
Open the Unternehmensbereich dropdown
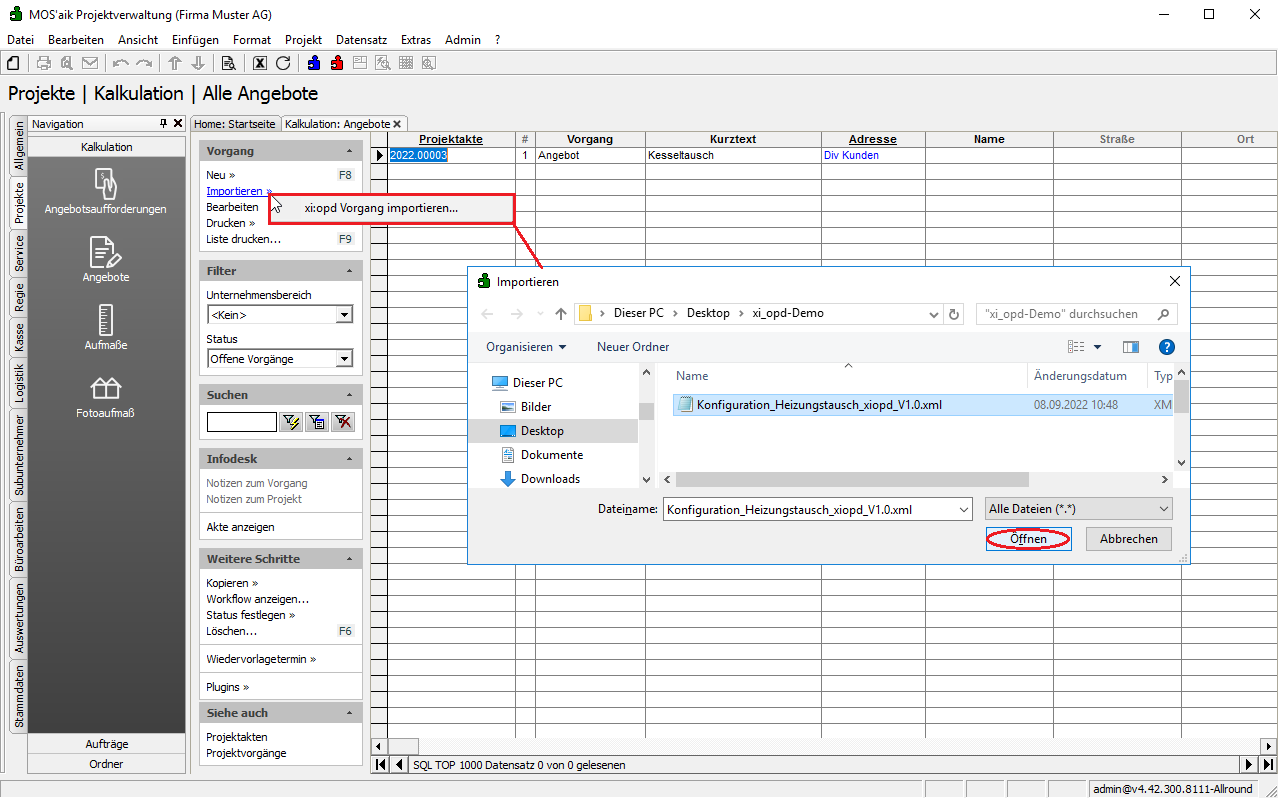[344, 315]
